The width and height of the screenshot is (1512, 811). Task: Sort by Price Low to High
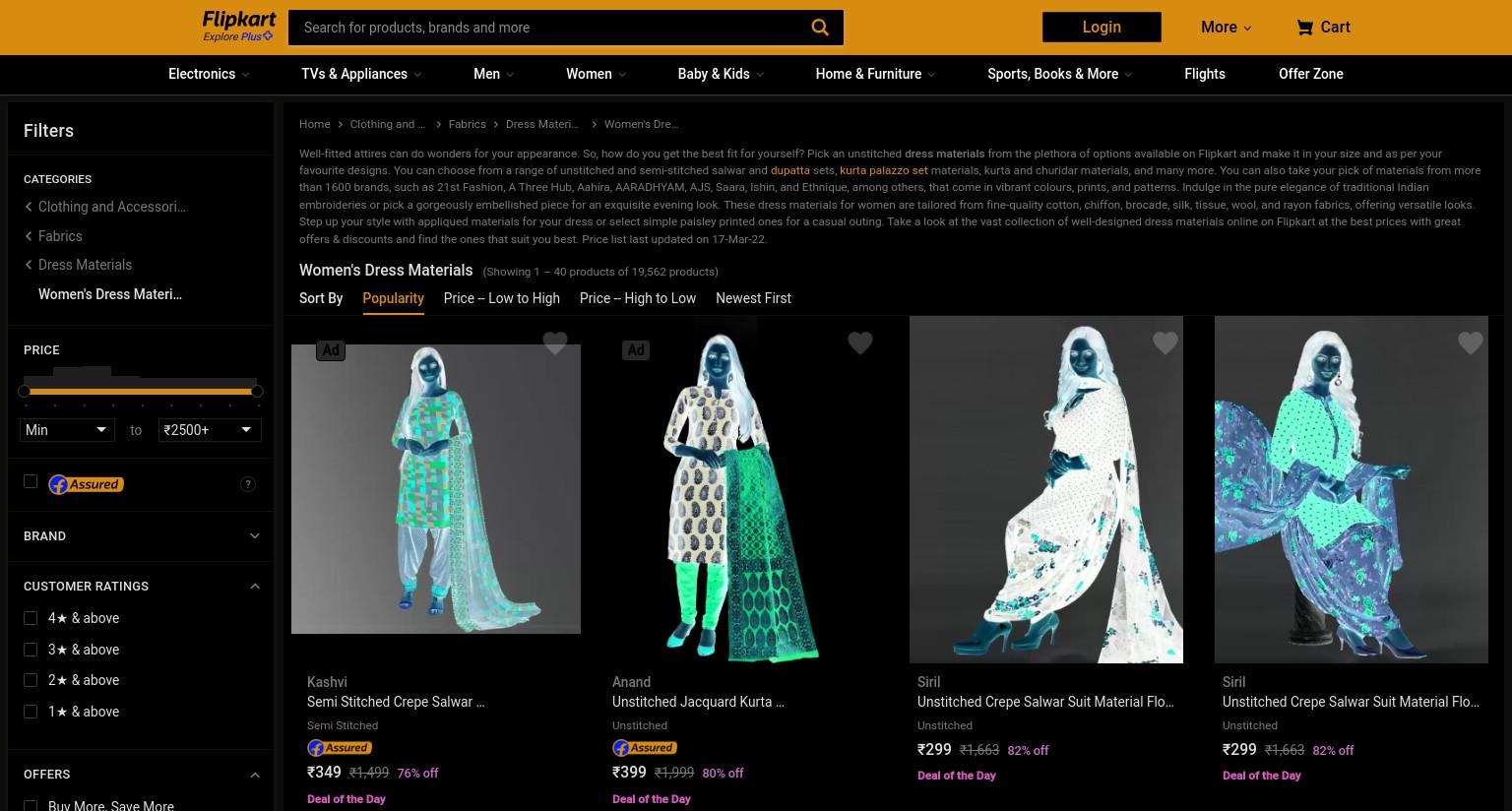coord(501,298)
